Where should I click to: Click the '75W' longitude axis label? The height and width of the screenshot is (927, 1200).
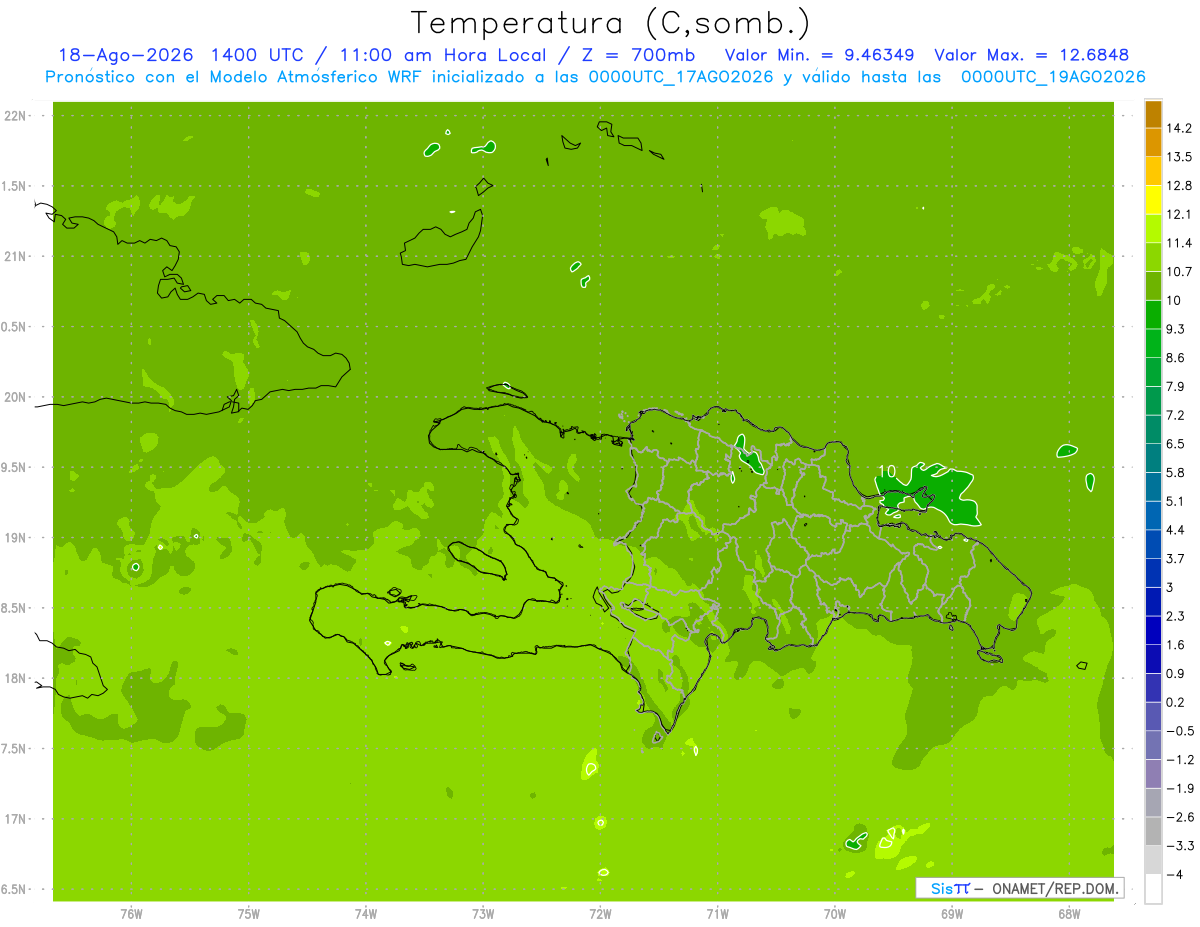249,913
